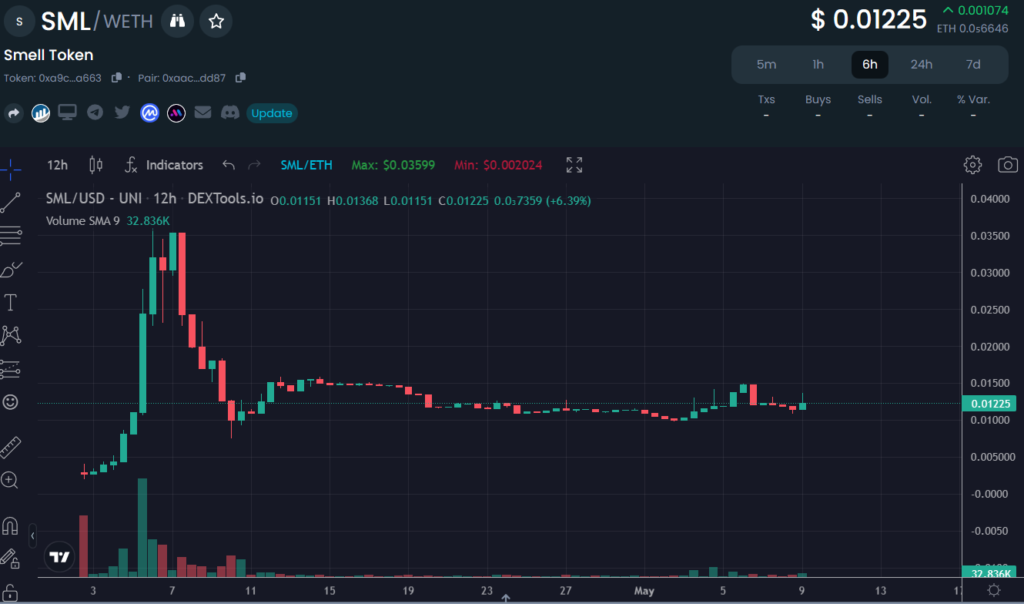Open the 12h interval dropdown
Viewport: 1024px width, 604px height.
pos(57,165)
